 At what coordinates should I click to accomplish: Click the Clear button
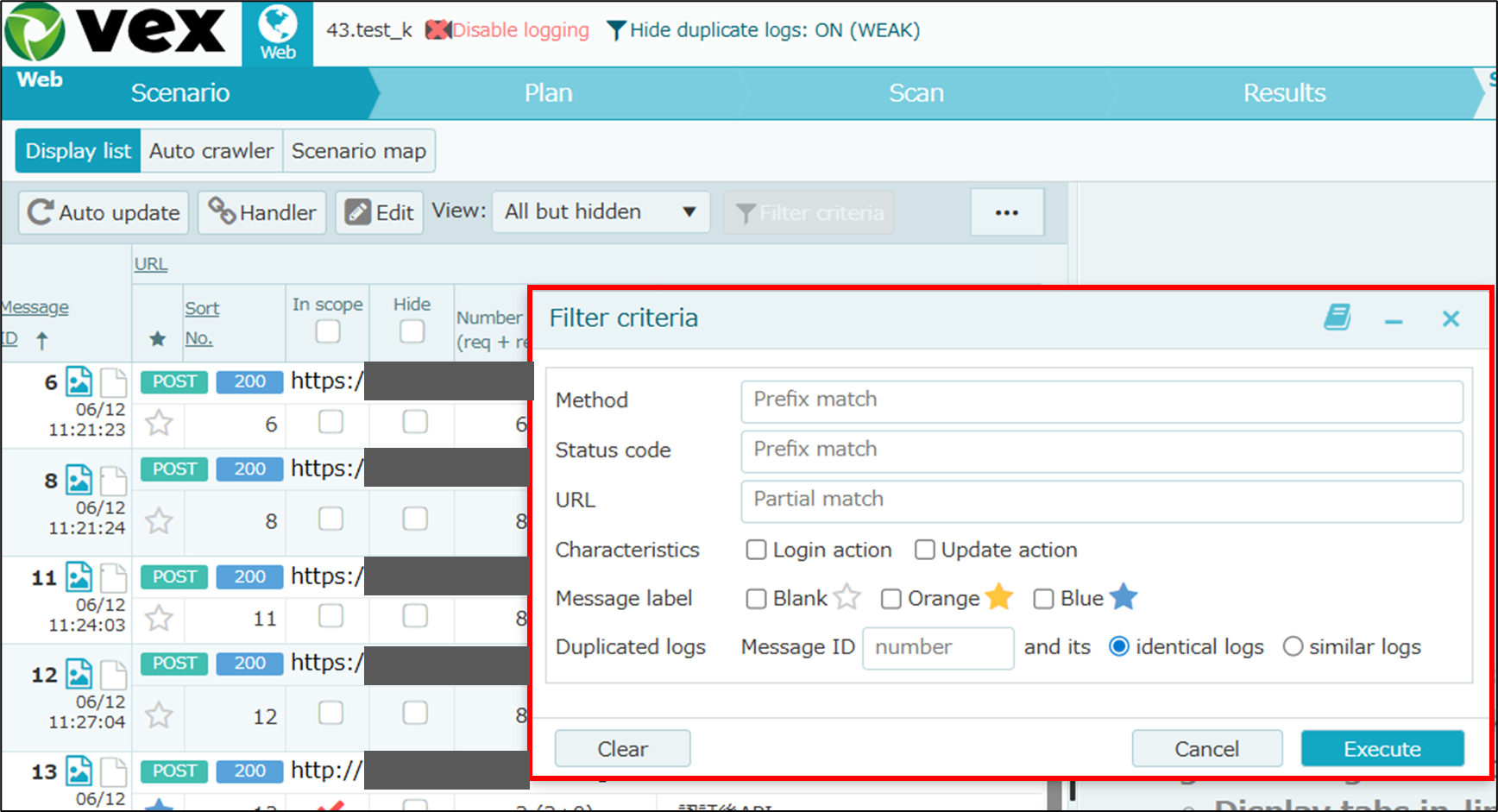622,749
